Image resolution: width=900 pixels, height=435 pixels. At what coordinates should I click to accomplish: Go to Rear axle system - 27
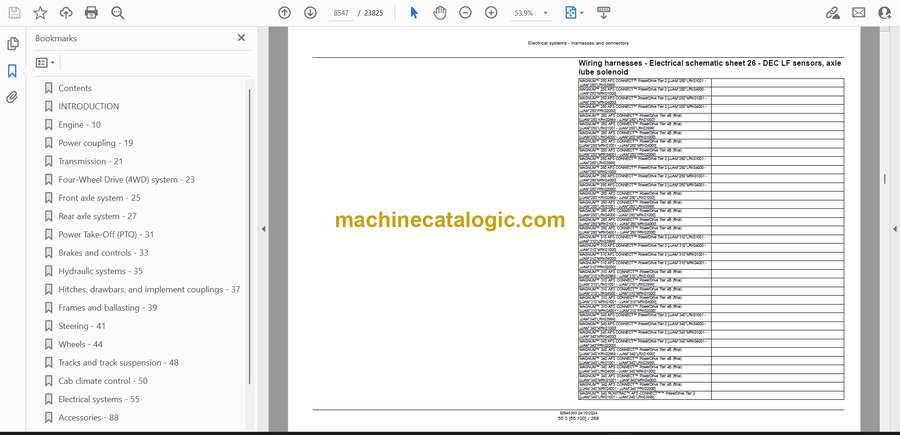tap(98, 216)
